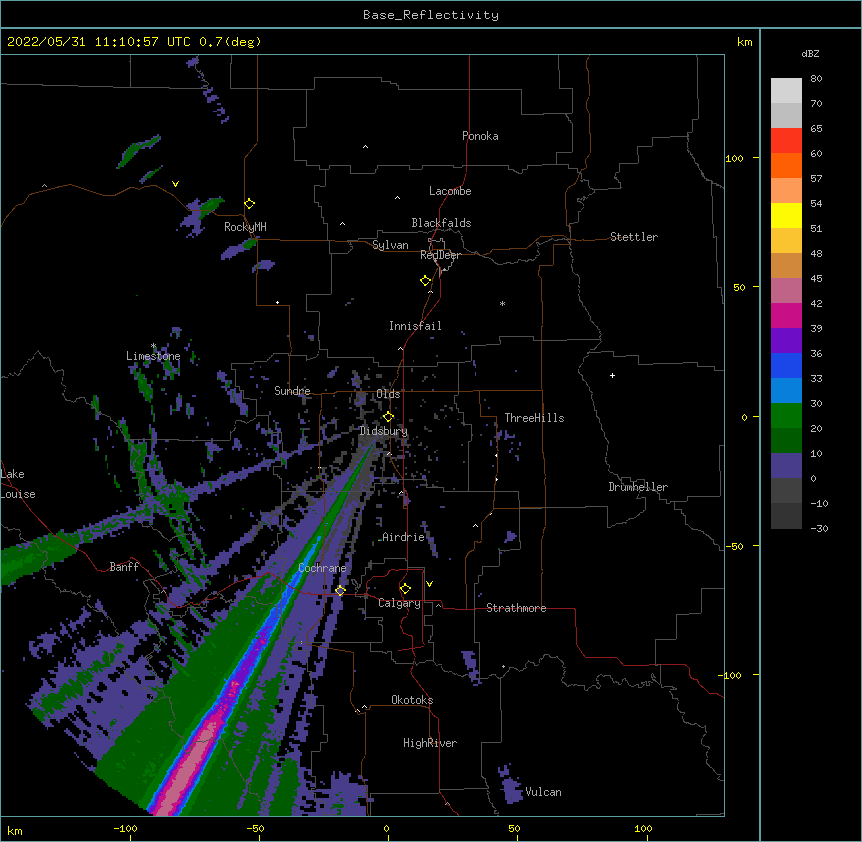Click the Sundre town label

292,391
